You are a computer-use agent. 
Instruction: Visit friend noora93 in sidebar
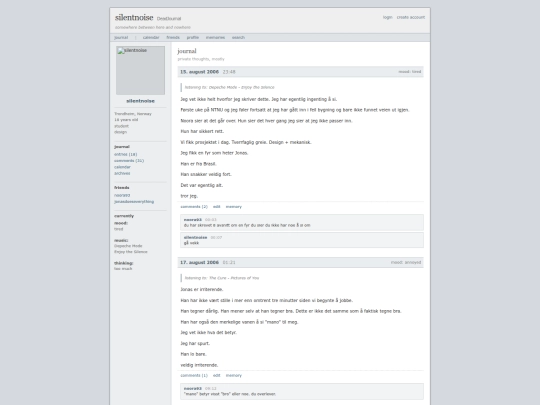pyautogui.click(x=122, y=195)
